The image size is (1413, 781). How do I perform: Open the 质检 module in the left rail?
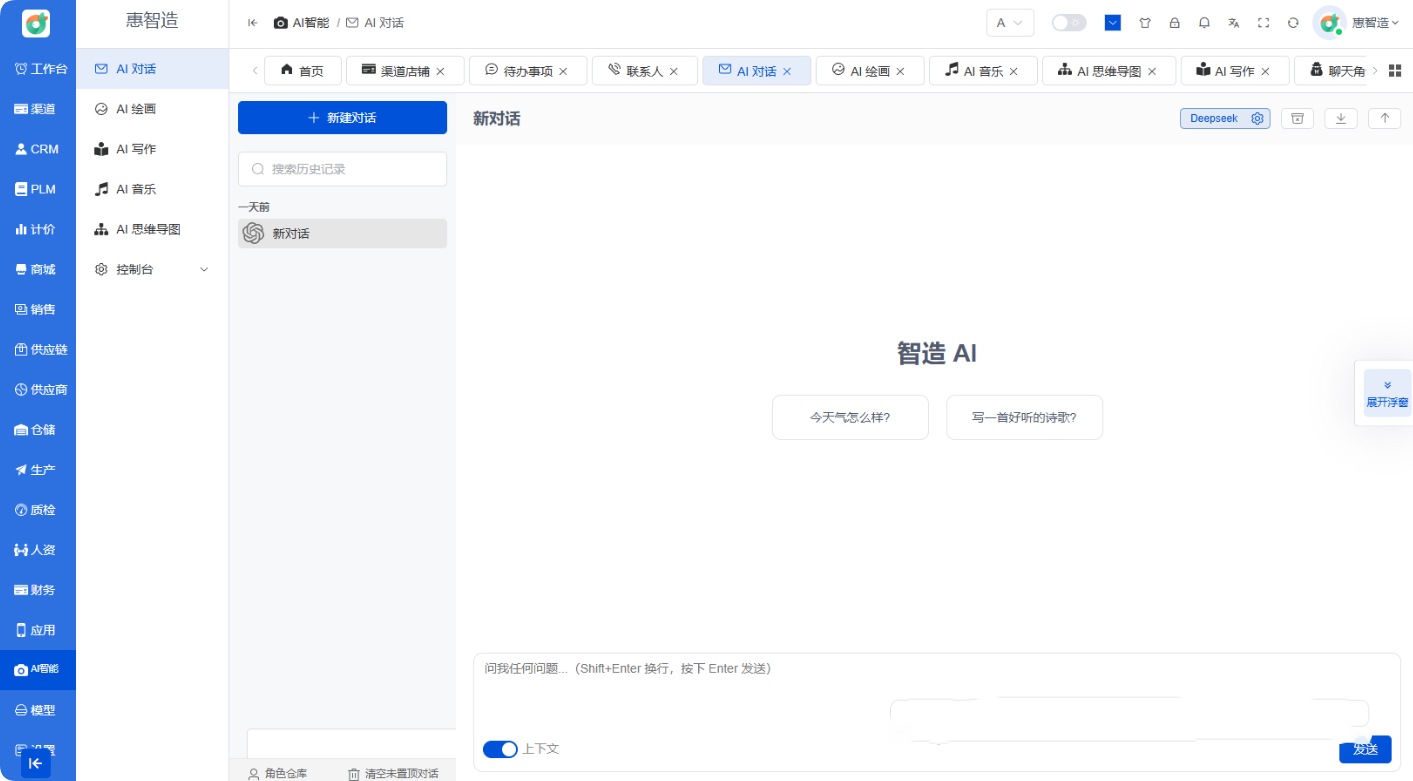[38, 509]
